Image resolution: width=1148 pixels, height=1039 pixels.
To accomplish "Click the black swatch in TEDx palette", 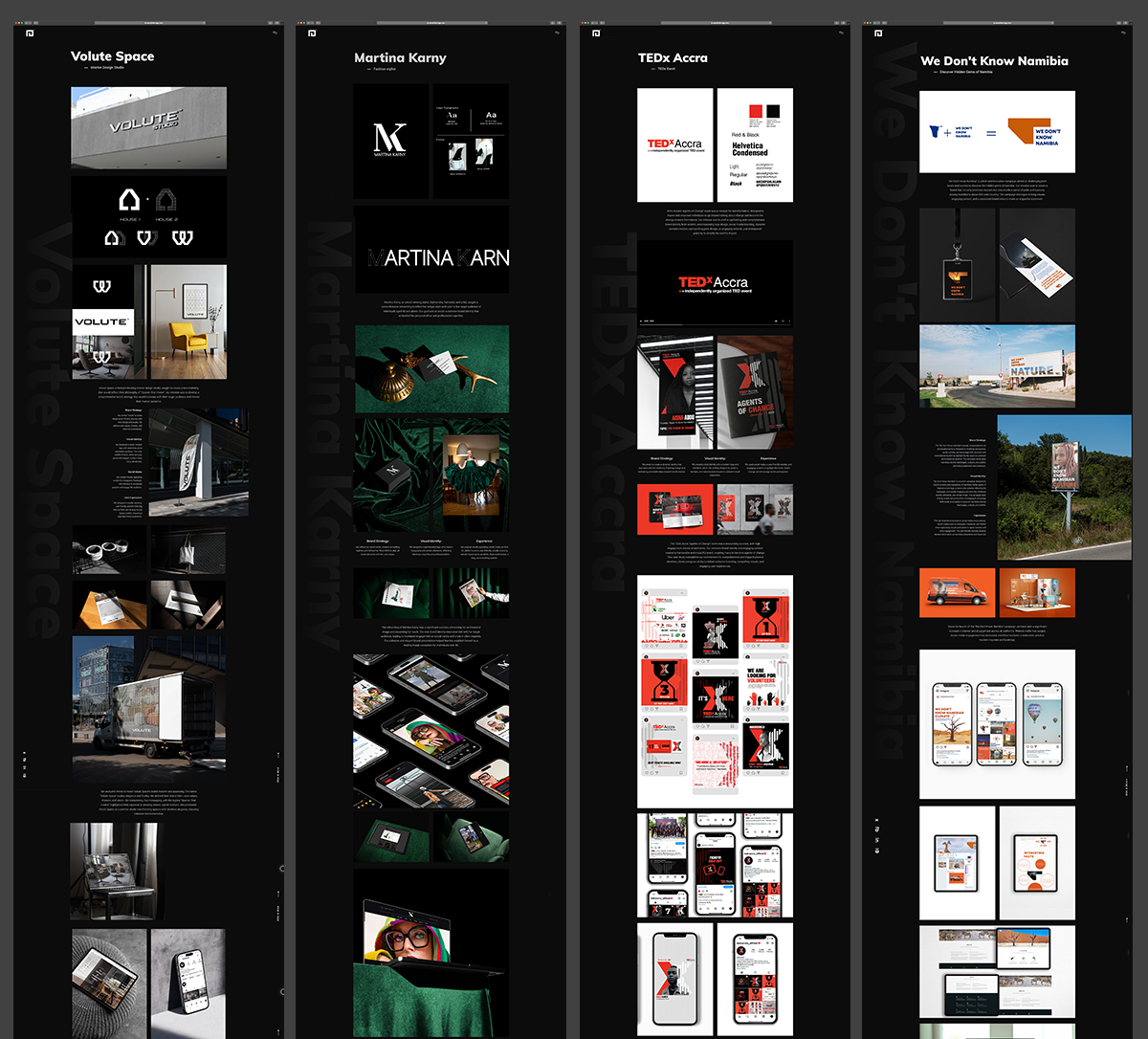I will pyautogui.click(x=773, y=111).
